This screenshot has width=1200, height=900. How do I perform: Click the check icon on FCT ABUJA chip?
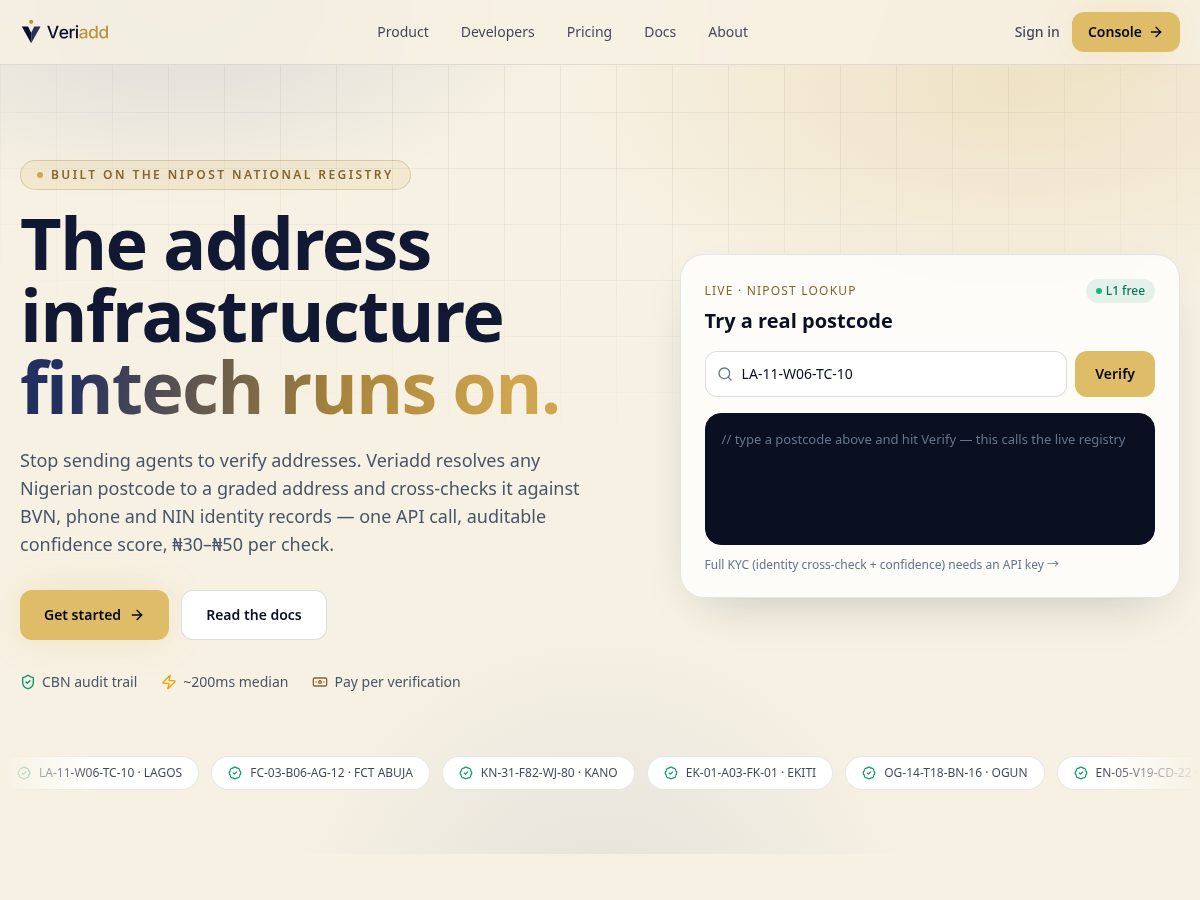[235, 773]
